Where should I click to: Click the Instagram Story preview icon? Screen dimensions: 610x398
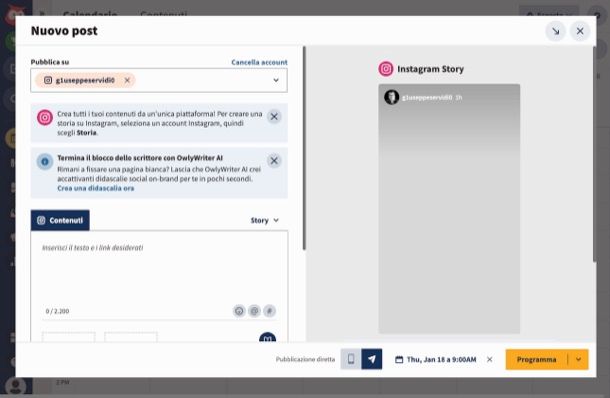point(386,69)
